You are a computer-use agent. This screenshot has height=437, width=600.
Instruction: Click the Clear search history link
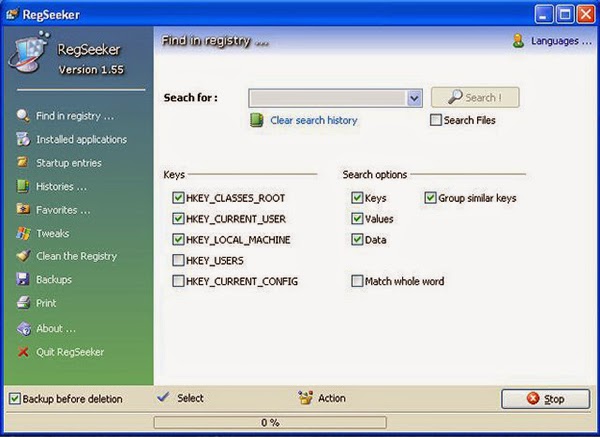(x=314, y=120)
